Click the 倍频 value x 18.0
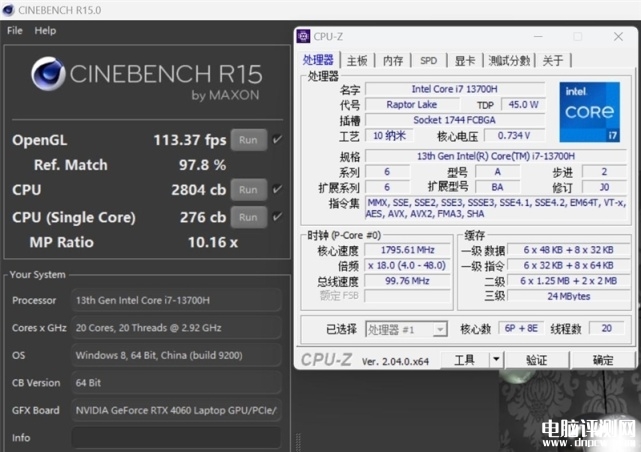The height and width of the screenshot is (452, 641). tap(408, 265)
